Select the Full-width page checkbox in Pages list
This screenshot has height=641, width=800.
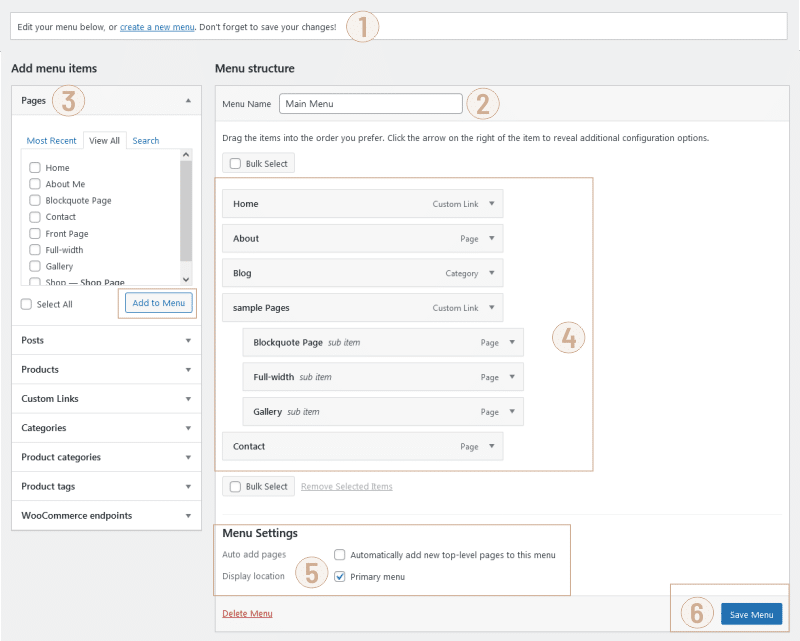coord(35,250)
